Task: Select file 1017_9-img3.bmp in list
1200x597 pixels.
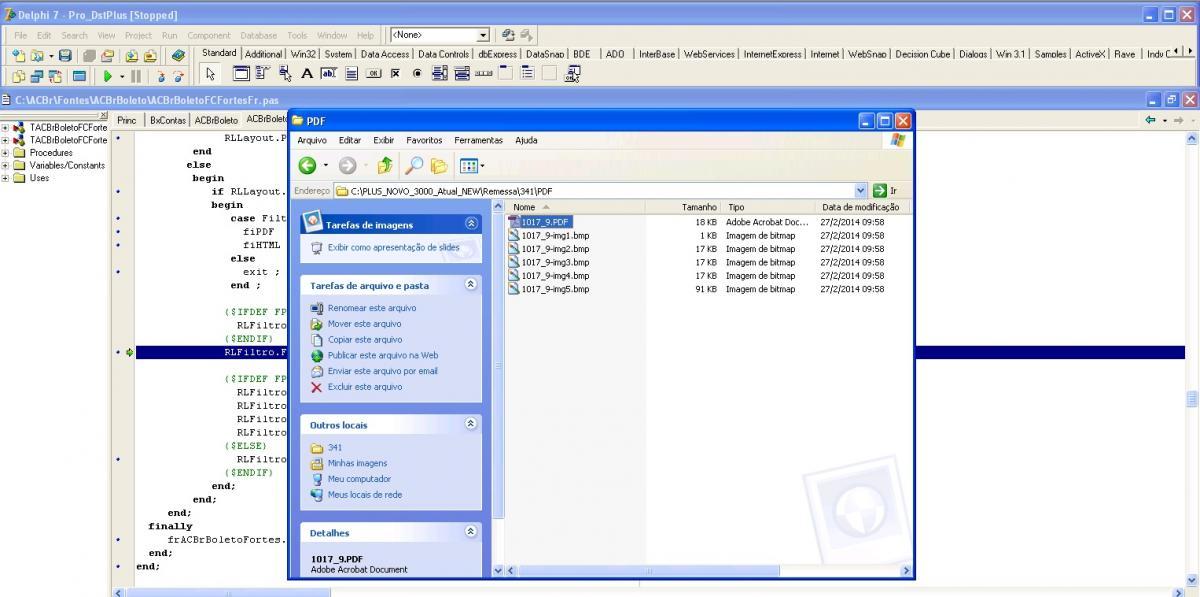Action: pyautogui.click(x=555, y=263)
